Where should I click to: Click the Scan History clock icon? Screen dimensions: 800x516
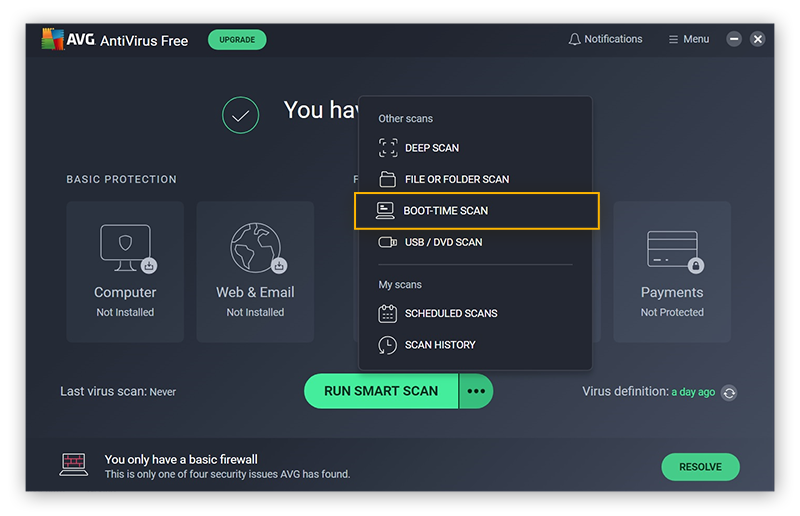[x=388, y=345]
